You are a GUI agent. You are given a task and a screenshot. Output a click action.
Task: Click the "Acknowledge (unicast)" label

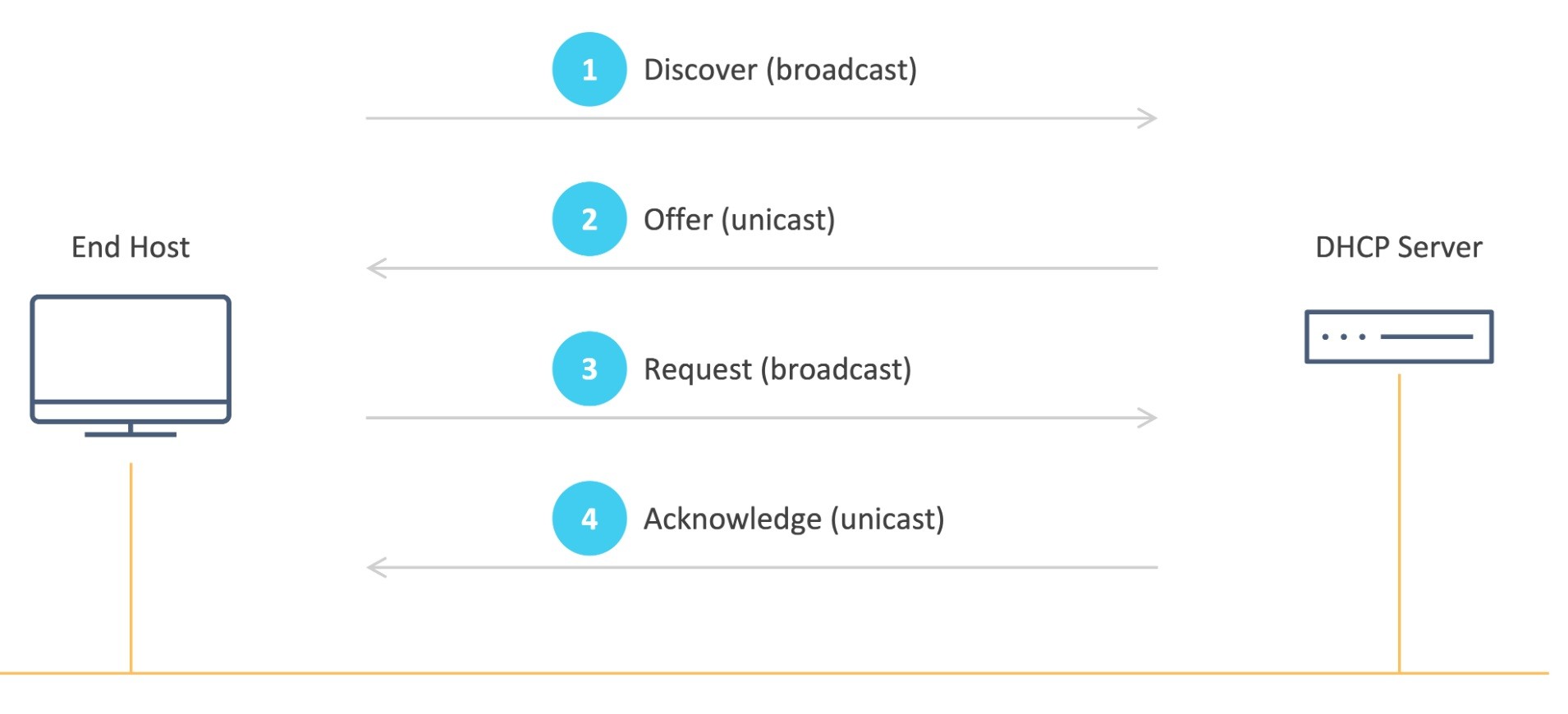coord(794,519)
